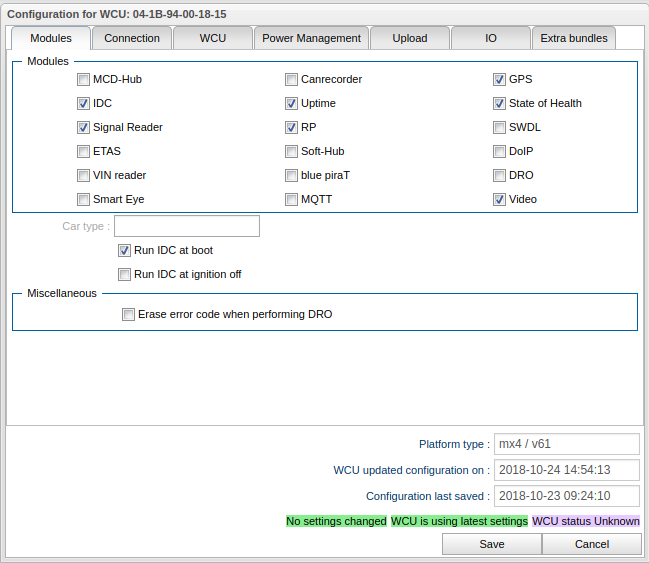The image size is (649, 563).
Task: Check the DoIP module box
Action: click(500, 152)
